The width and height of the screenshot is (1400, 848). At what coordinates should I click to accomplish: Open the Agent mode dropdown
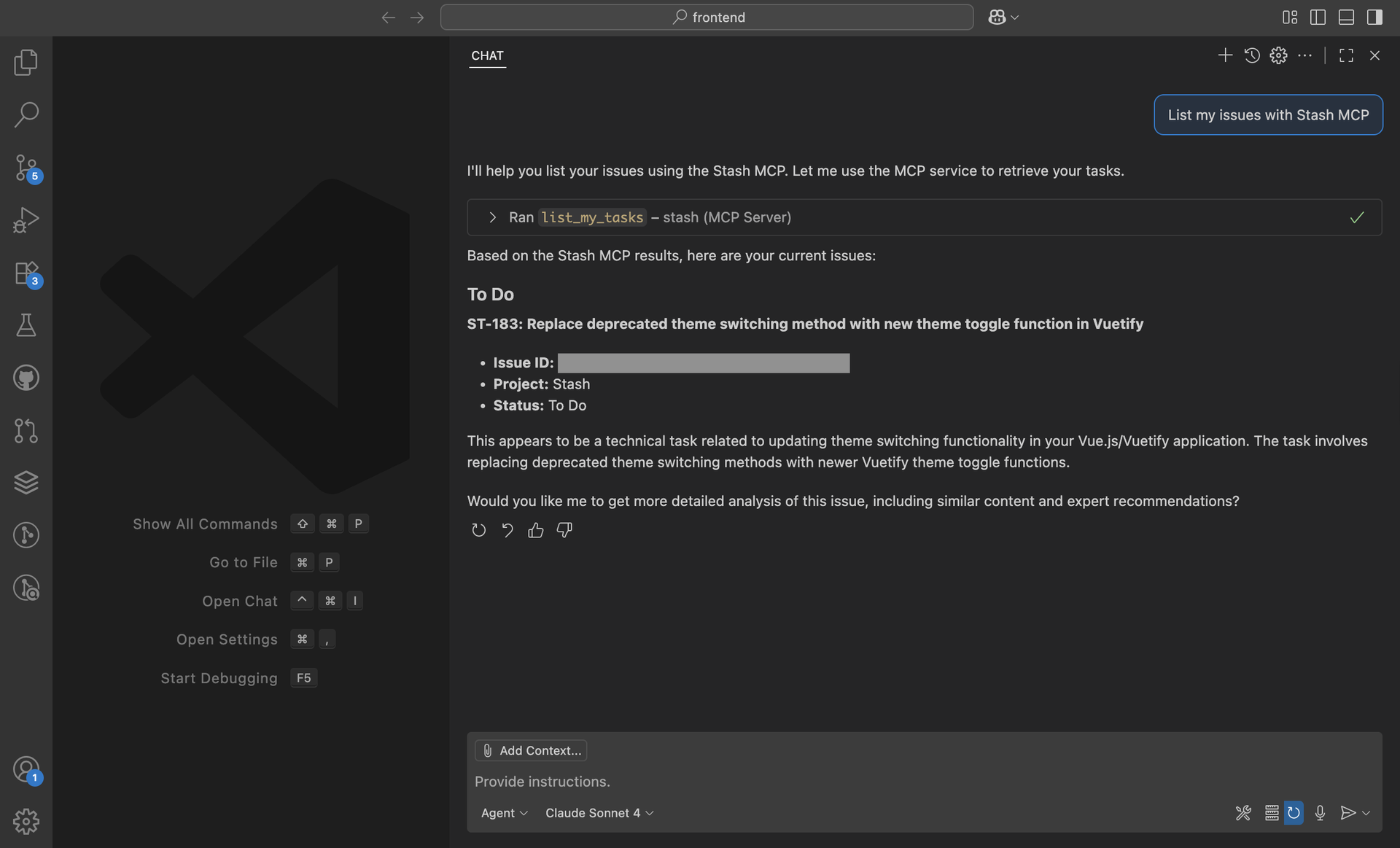point(504,813)
